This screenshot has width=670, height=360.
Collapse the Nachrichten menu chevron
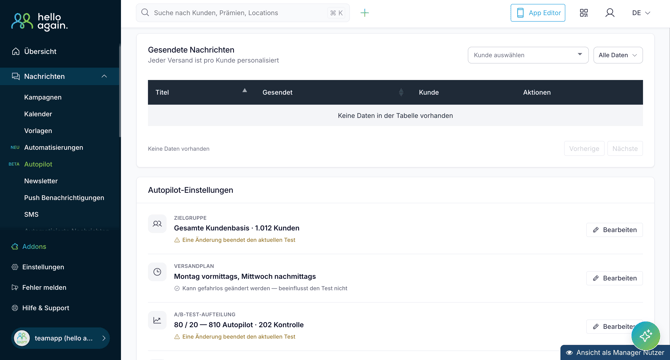[x=104, y=76]
